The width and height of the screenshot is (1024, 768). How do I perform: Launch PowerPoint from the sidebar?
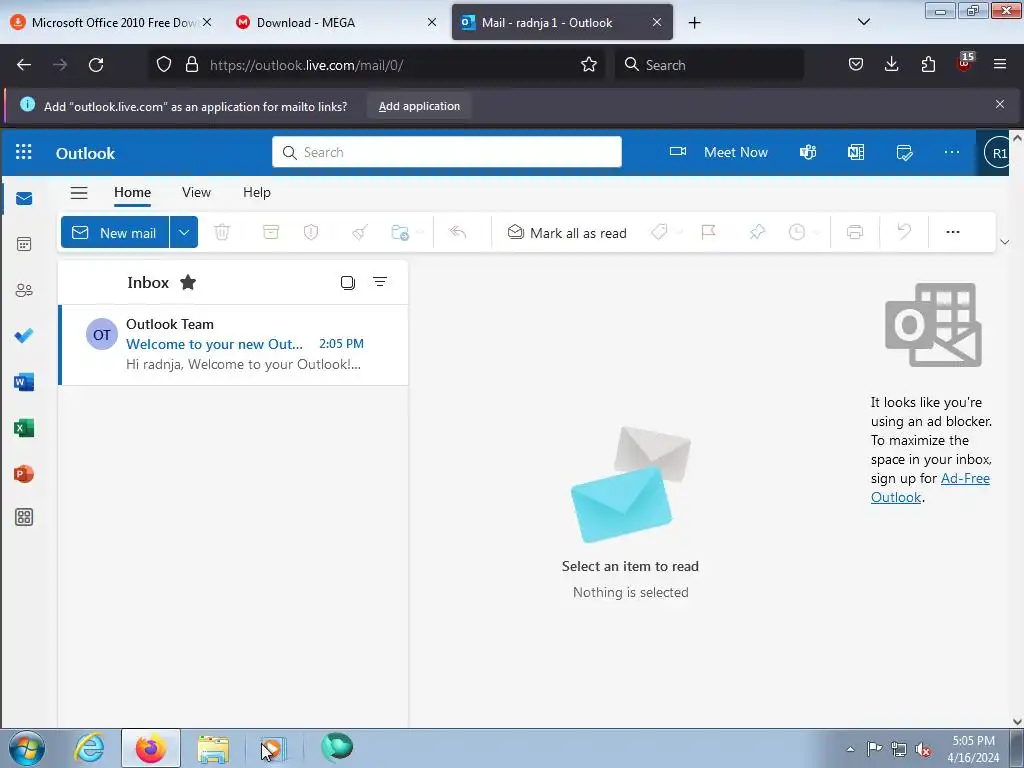pos(24,473)
